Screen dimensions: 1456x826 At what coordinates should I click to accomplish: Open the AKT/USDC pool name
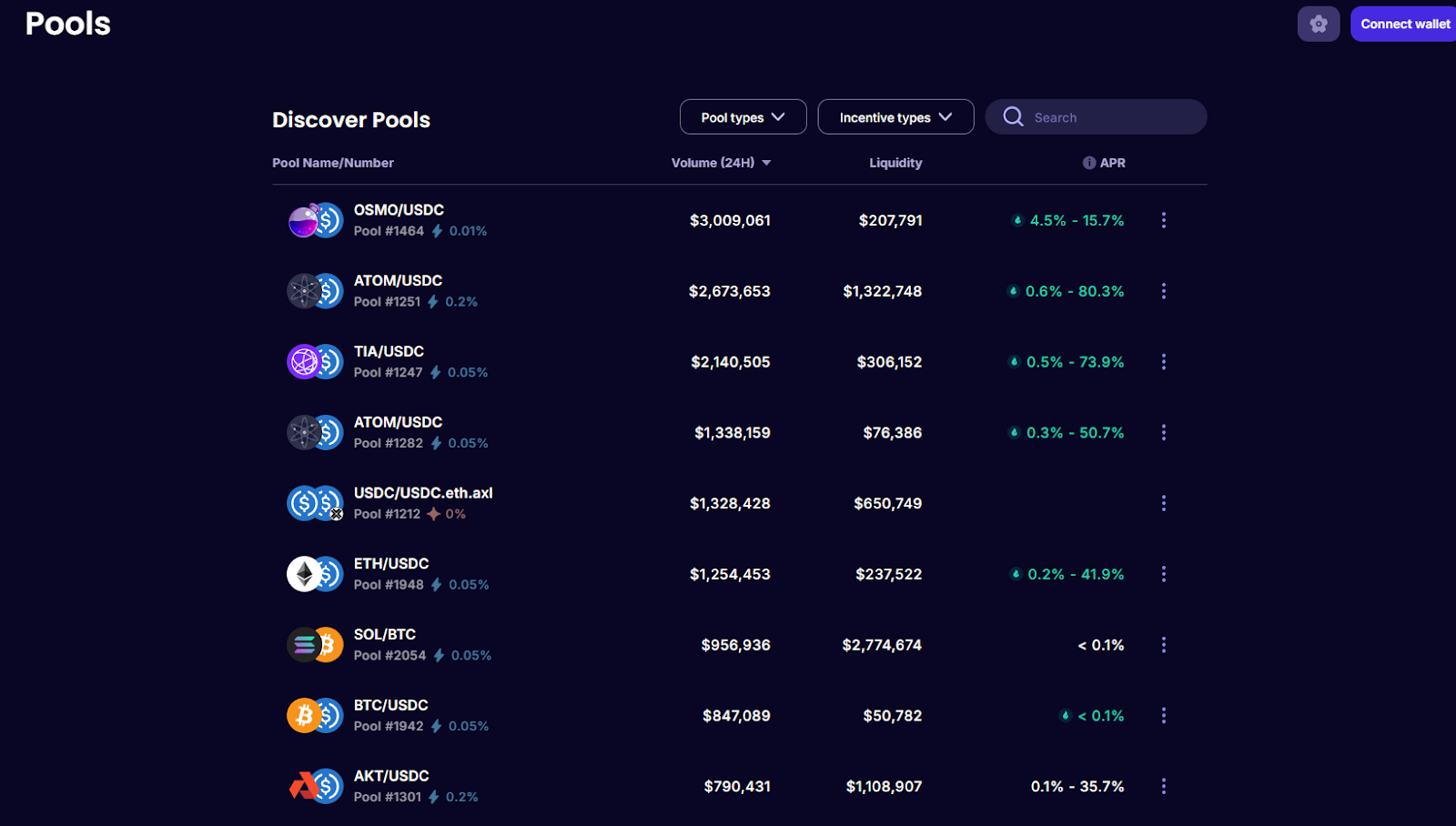[x=391, y=776]
